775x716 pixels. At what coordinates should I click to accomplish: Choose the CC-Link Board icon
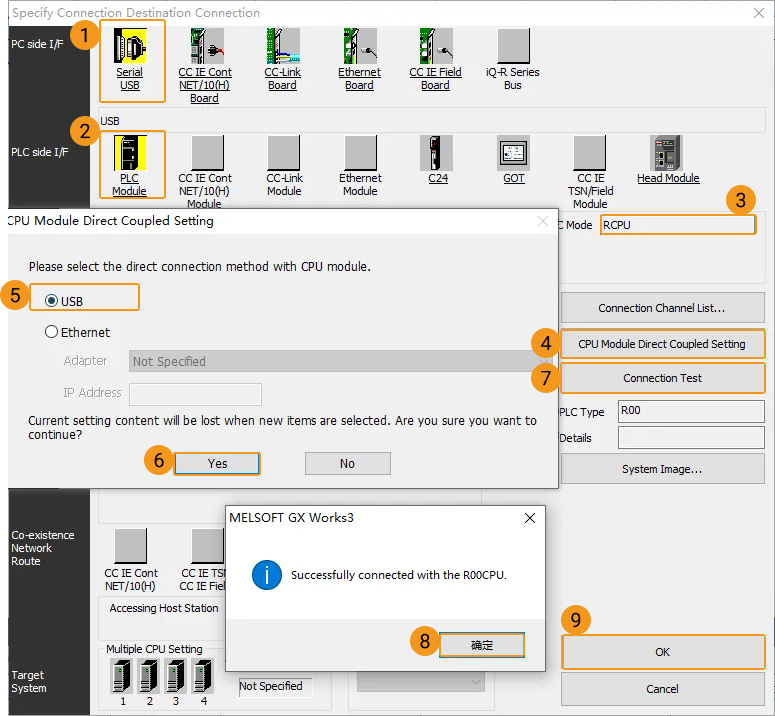[283, 46]
